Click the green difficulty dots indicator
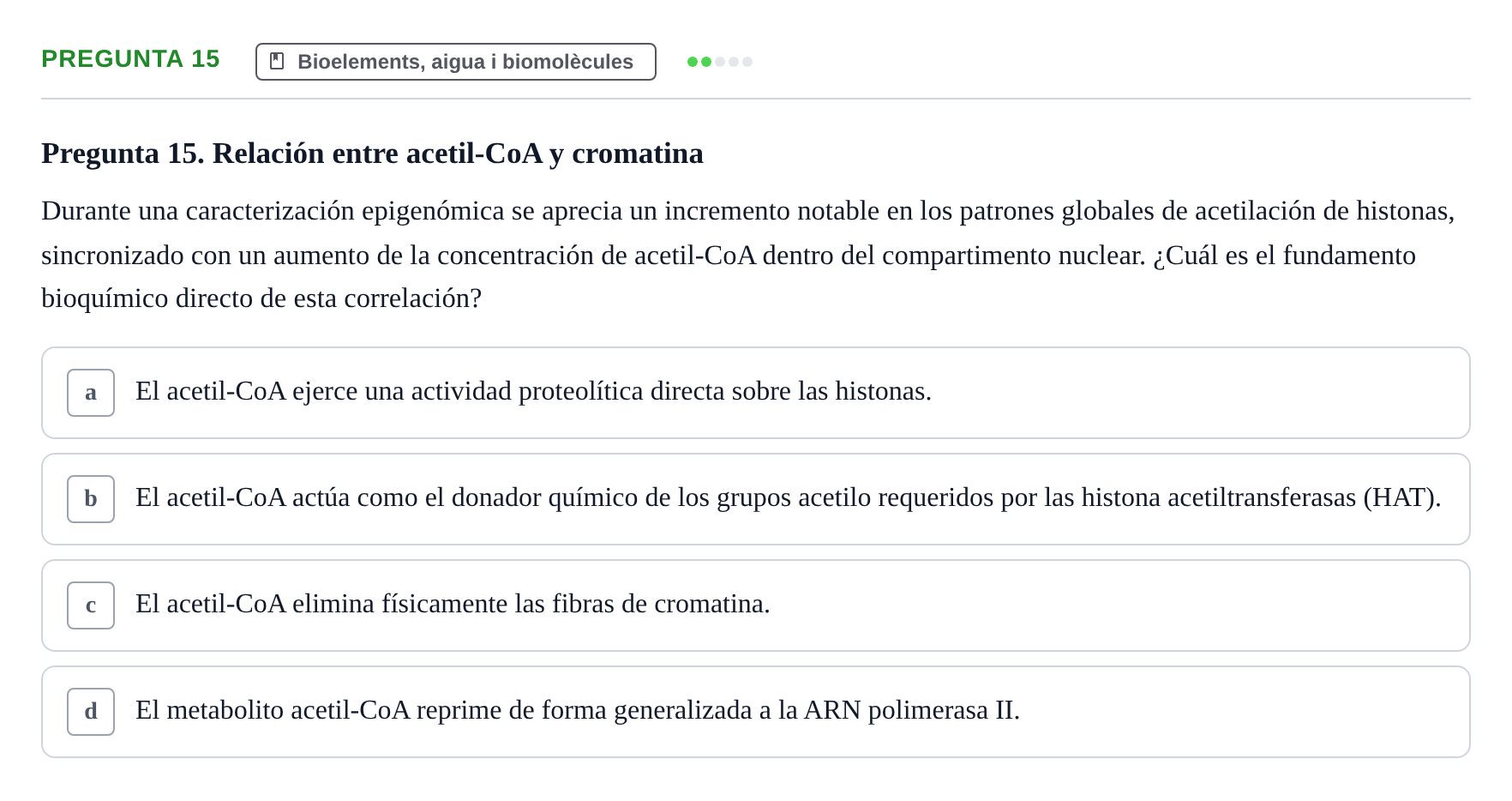Viewport: 1512px width, 801px height. [720, 62]
